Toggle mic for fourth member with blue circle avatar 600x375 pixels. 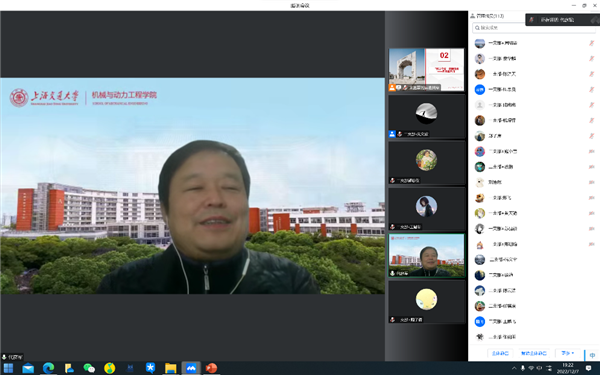coord(592,90)
